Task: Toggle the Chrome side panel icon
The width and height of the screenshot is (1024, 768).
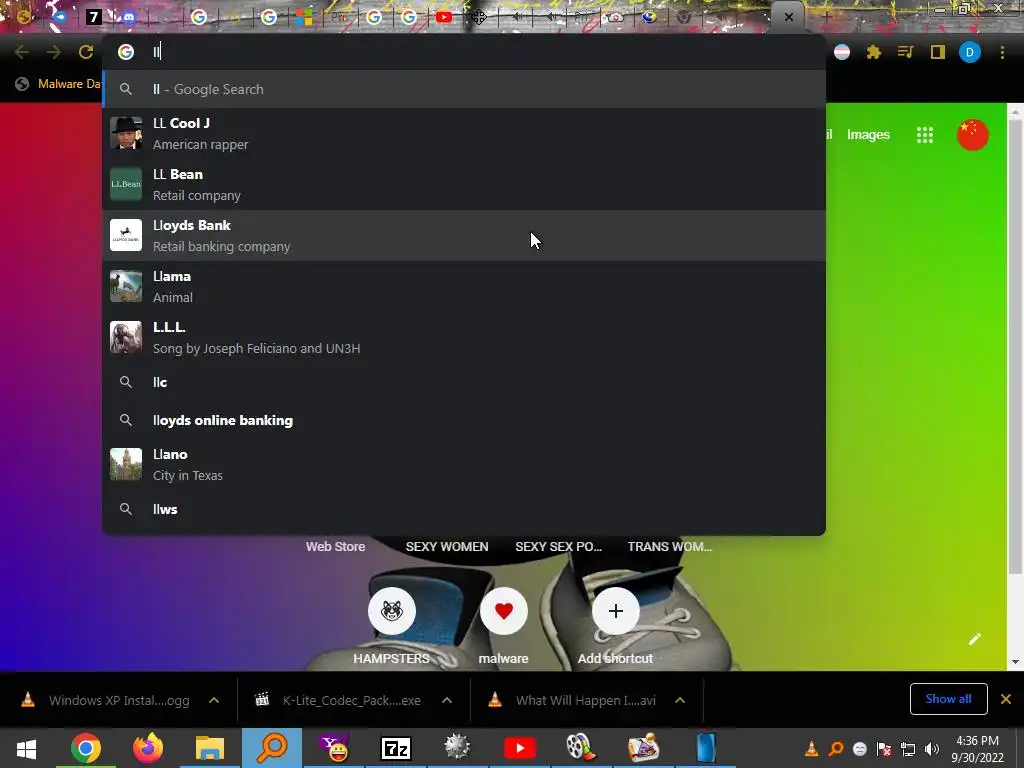Action: 938,52
